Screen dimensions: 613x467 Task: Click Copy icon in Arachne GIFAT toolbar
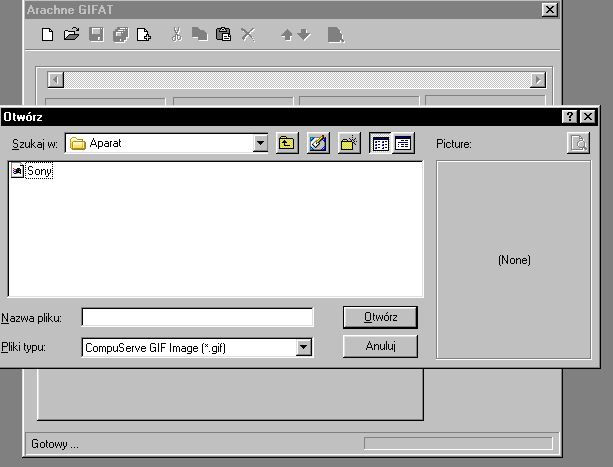(200, 34)
